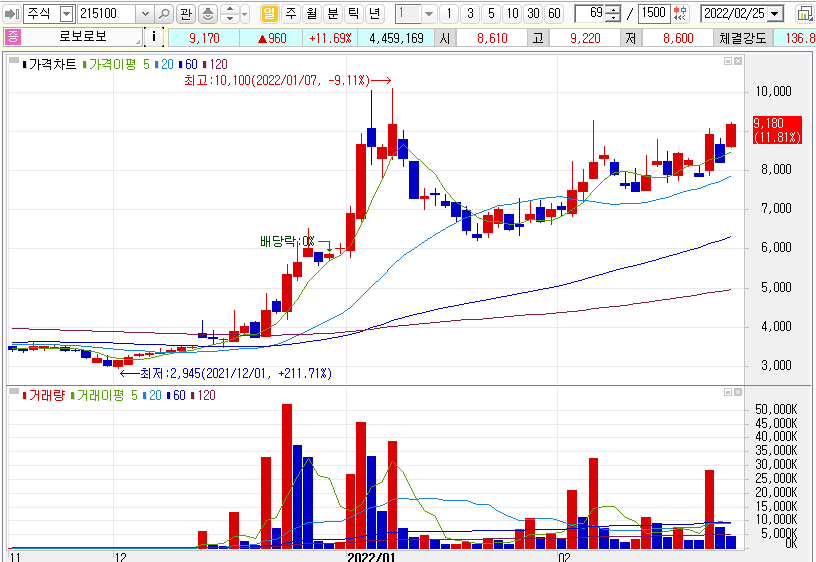Click the small menu icon at volume panel top-left
This screenshot has width=816, height=562.
tap(14, 391)
